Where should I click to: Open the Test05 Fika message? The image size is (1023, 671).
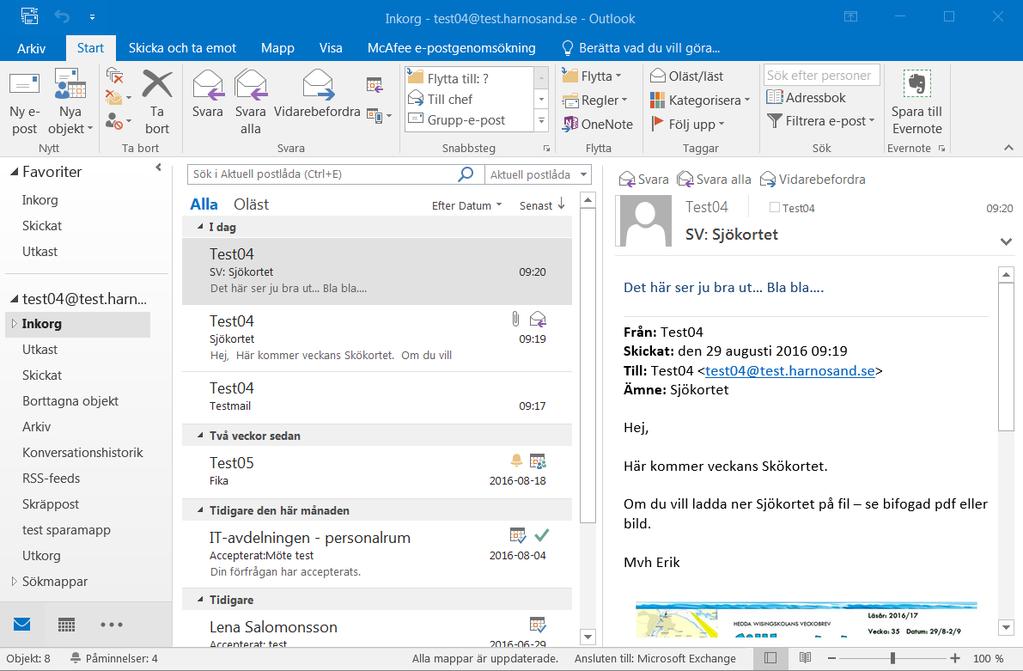coord(377,471)
